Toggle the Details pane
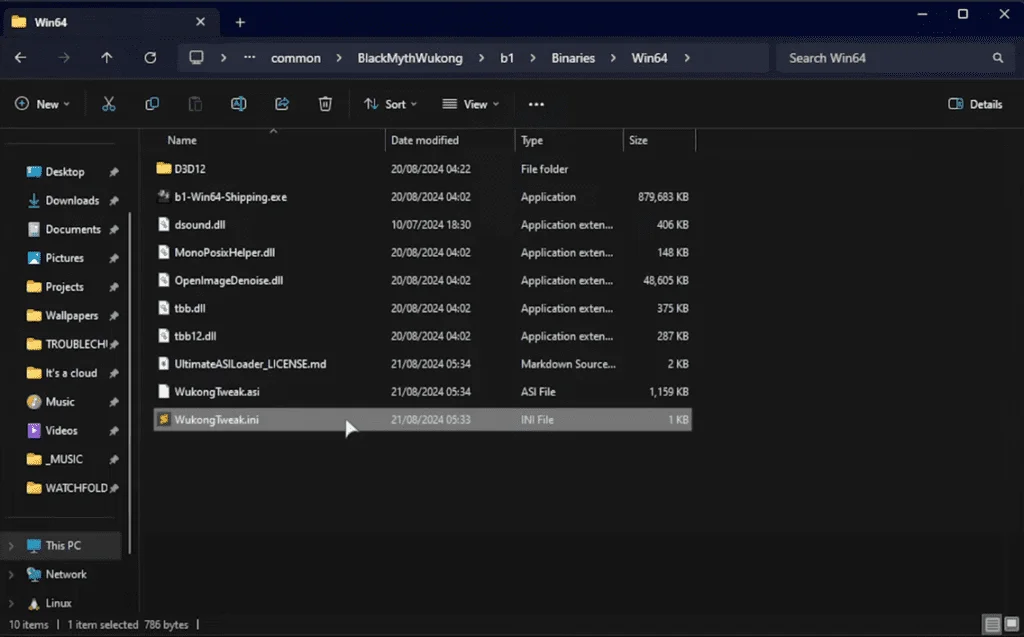This screenshot has height=637, width=1024. 975,104
